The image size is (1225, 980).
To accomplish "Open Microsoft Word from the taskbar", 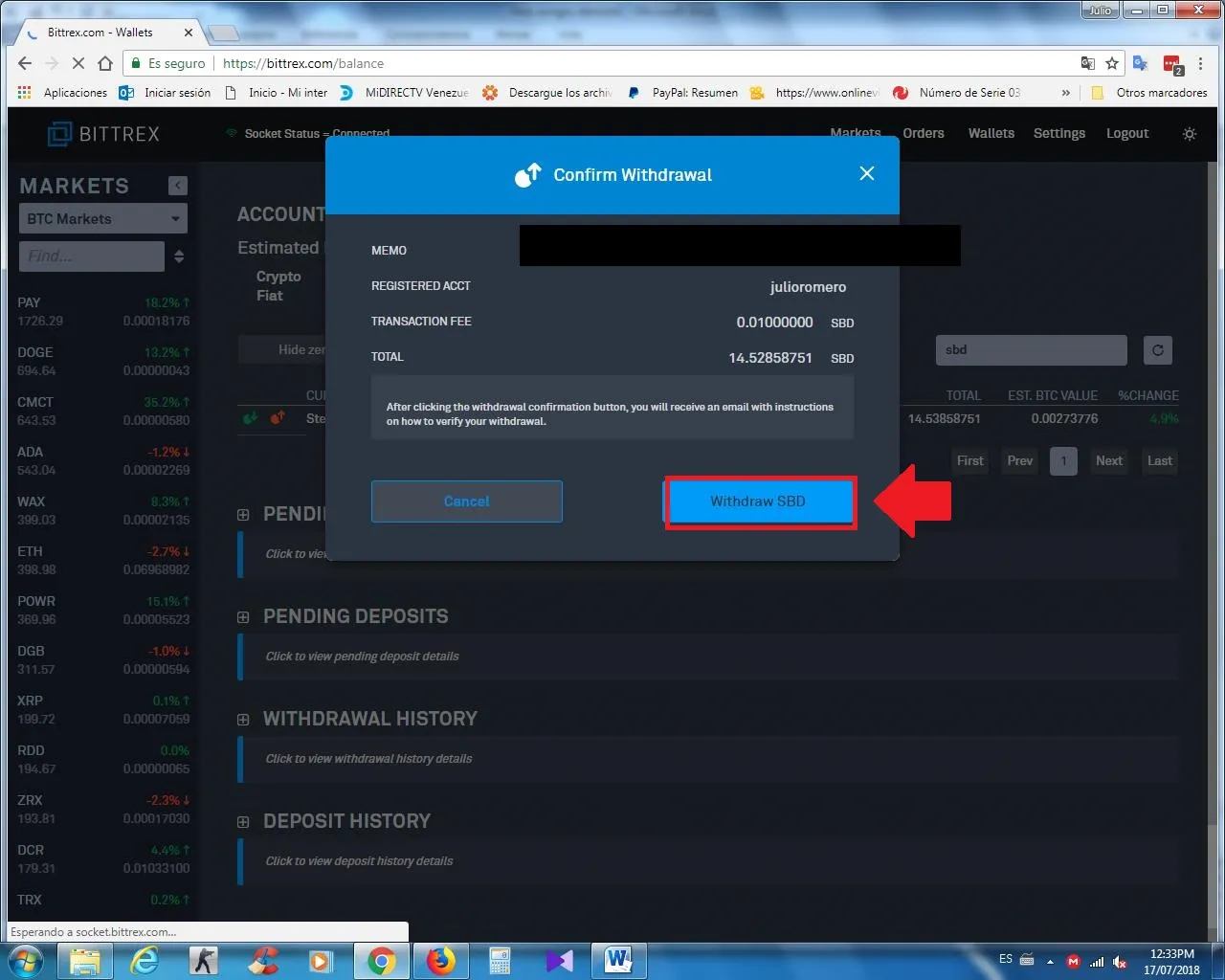I will click(618, 960).
